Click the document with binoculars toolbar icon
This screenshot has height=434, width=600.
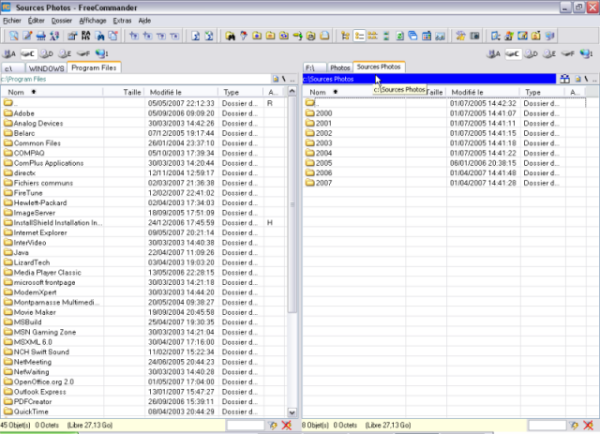point(99,36)
